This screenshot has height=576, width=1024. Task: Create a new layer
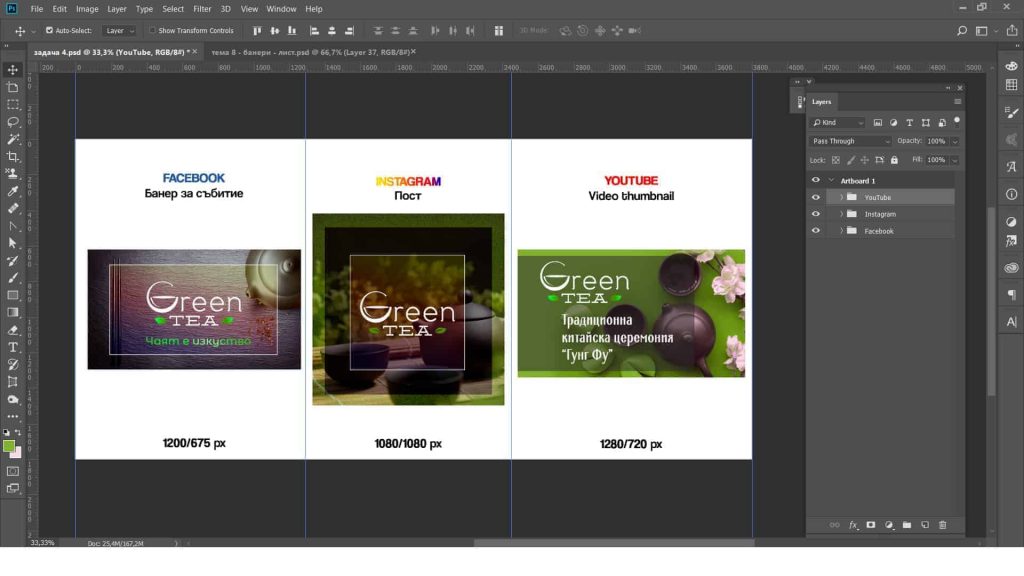(925, 525)
